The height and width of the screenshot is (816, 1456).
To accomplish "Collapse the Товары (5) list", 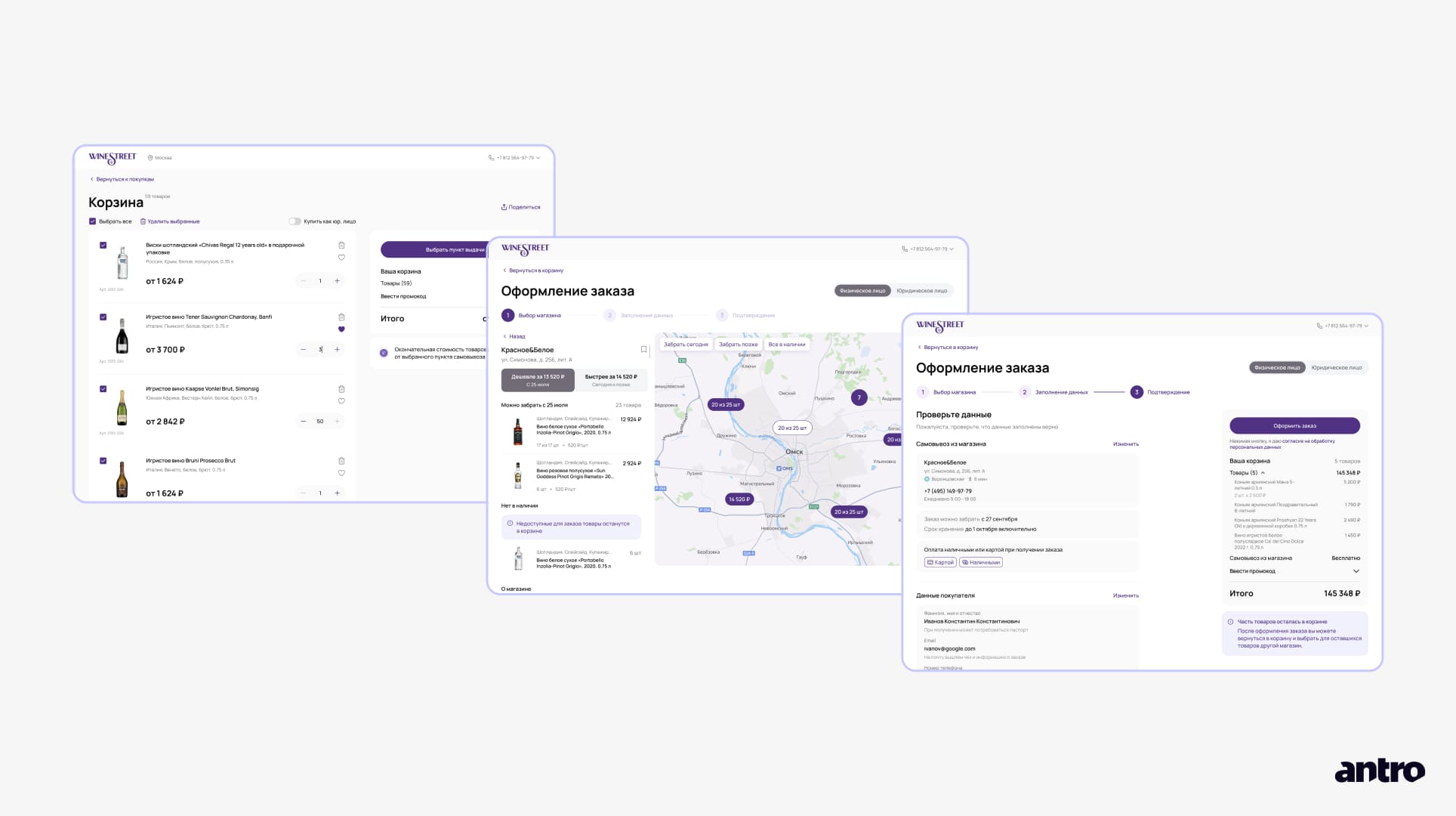I will [1263, 473].
